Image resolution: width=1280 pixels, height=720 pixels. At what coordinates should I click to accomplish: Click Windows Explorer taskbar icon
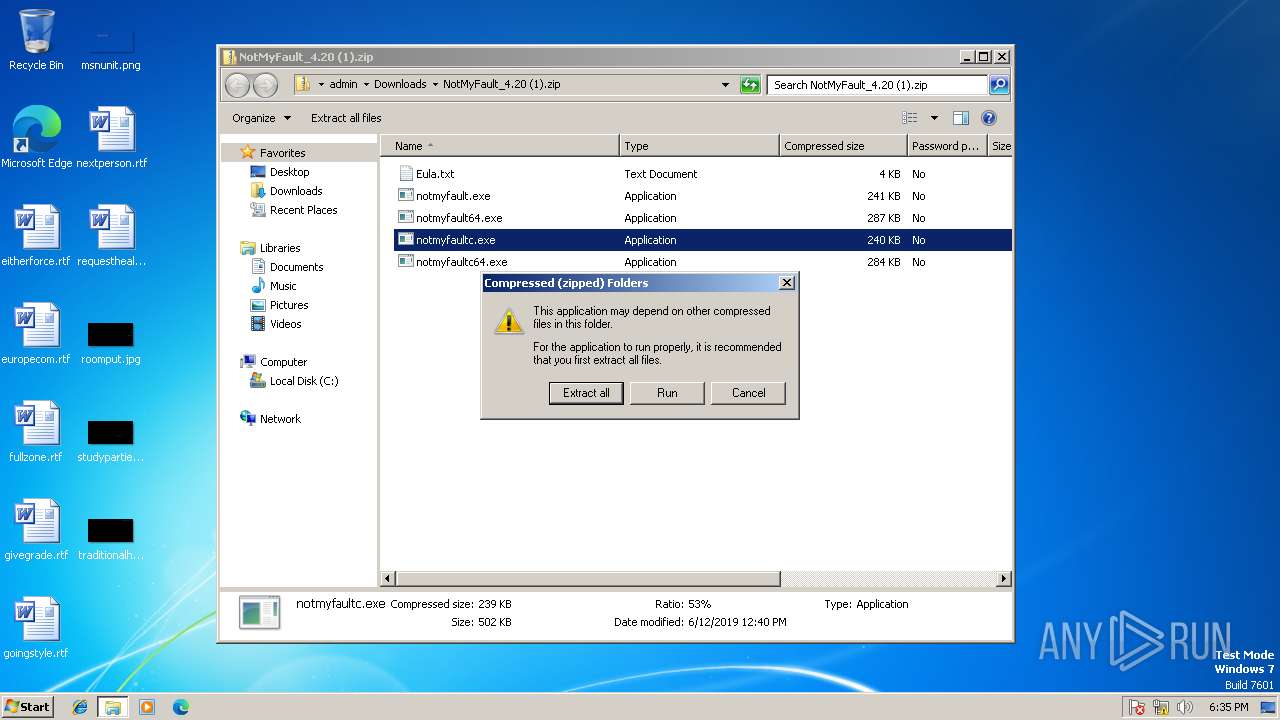tap(113, 707)
